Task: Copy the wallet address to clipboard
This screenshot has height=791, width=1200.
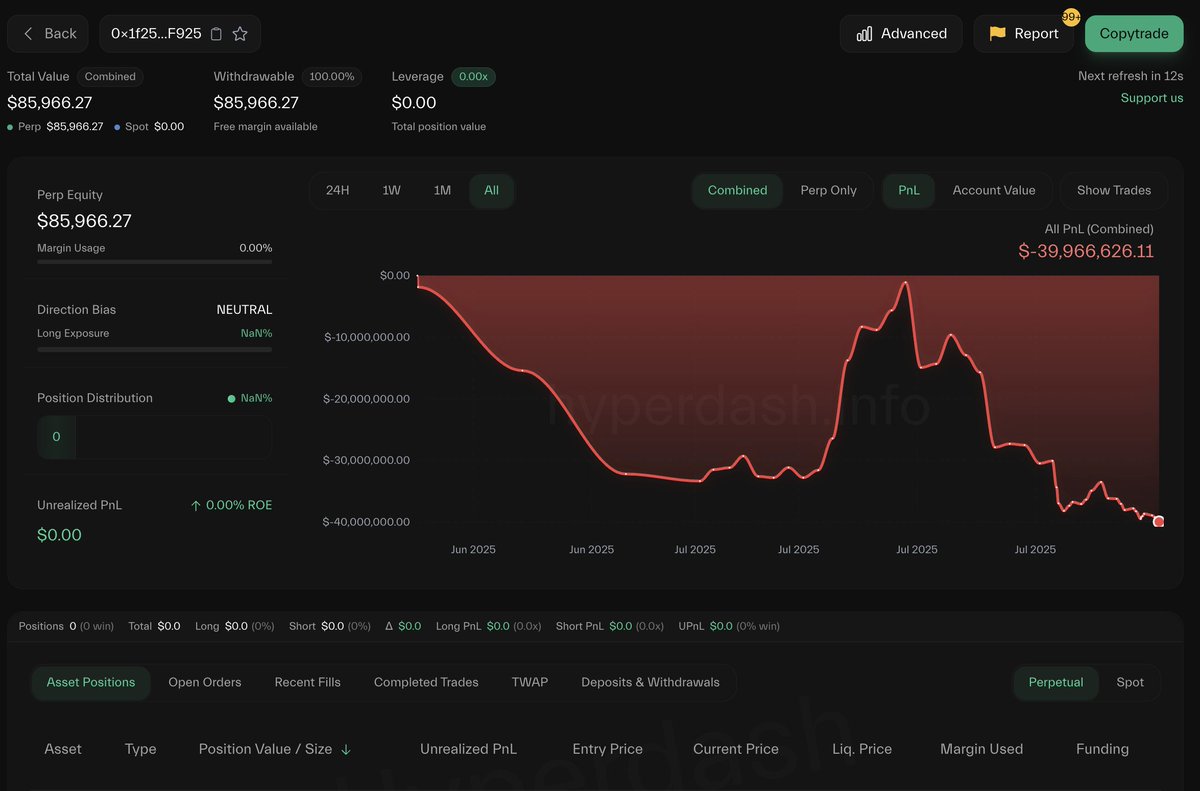Action: 216,33
